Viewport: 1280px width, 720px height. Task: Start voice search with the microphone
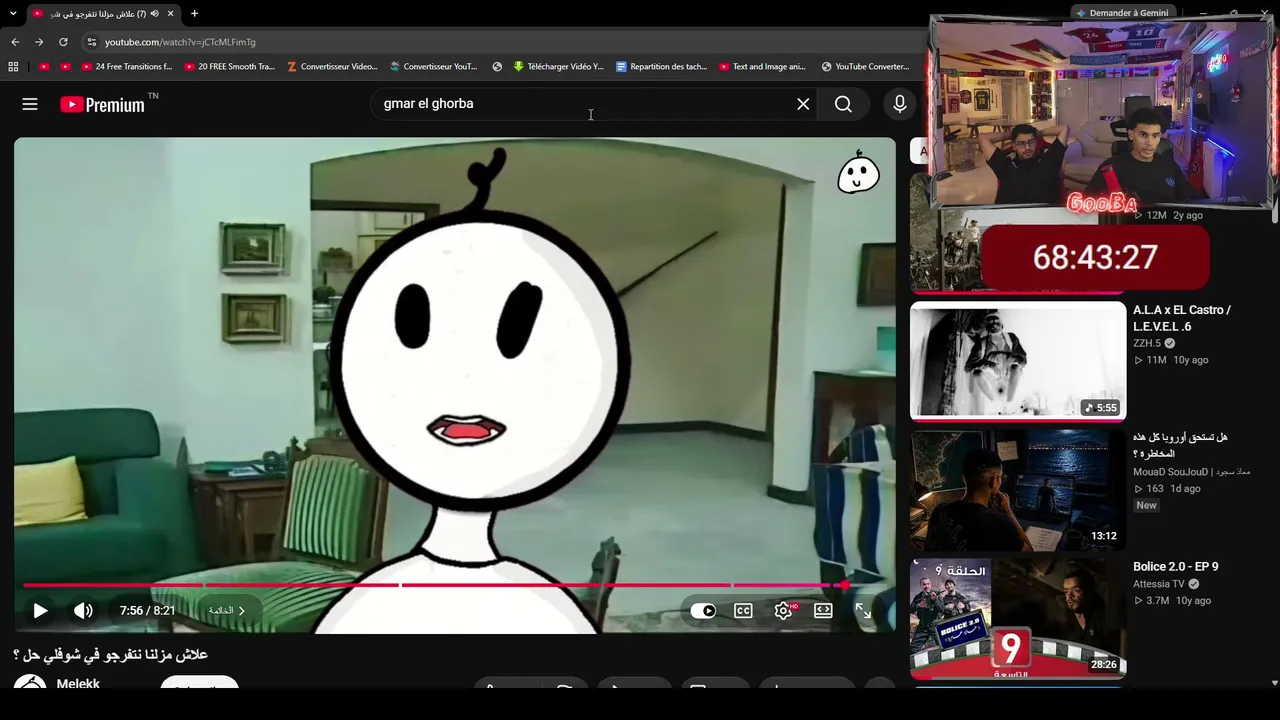(900, 104)
